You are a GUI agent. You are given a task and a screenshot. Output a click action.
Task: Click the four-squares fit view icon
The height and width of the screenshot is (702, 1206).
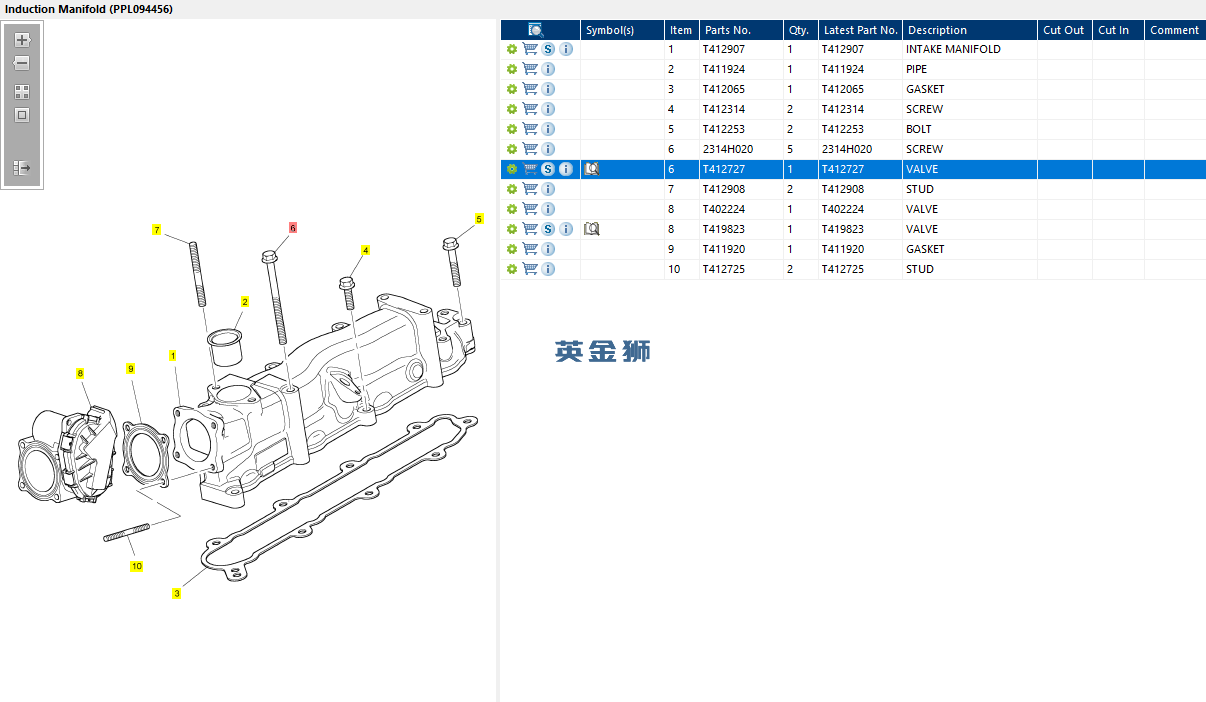(x=22, y=91)
